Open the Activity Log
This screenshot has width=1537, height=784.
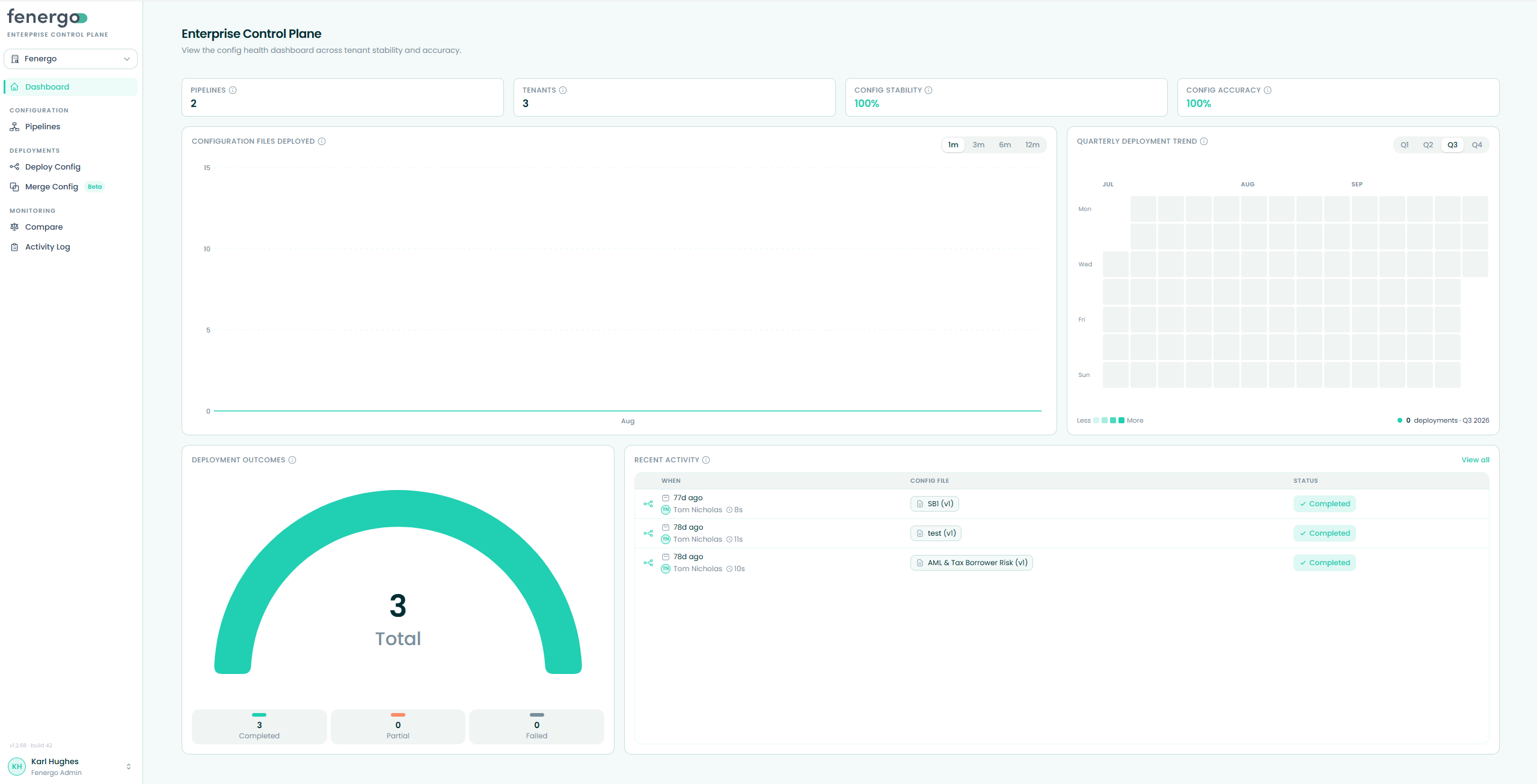(x=70, y=247)
